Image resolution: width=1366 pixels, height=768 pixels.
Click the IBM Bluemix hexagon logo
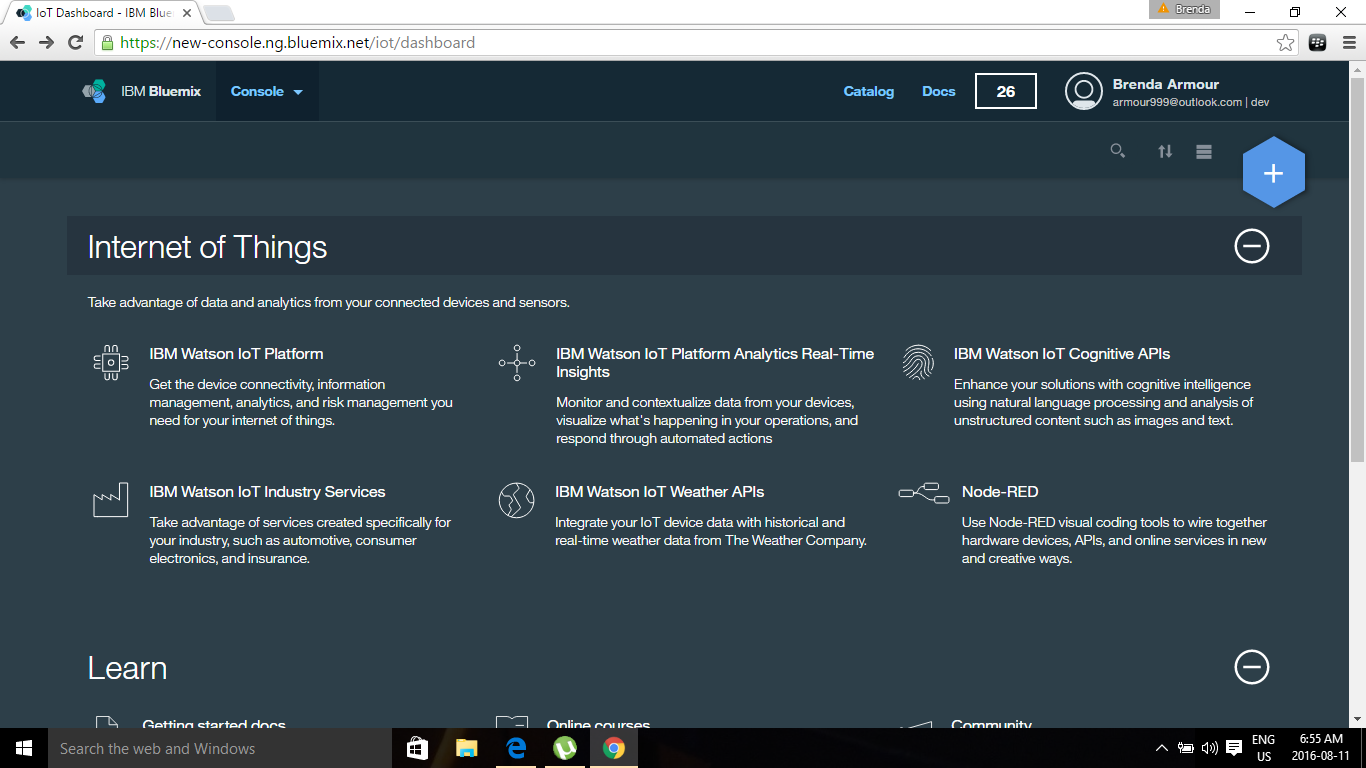click(94, 91)
